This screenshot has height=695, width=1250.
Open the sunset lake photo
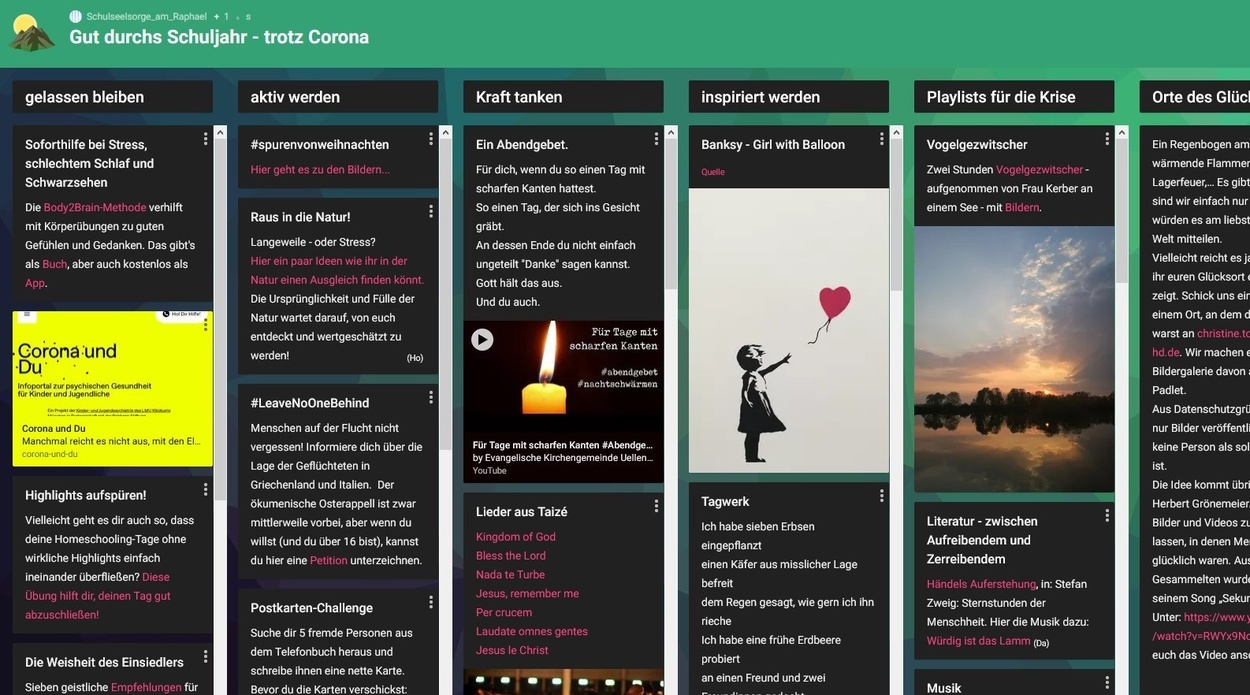tap(1014, 359)
